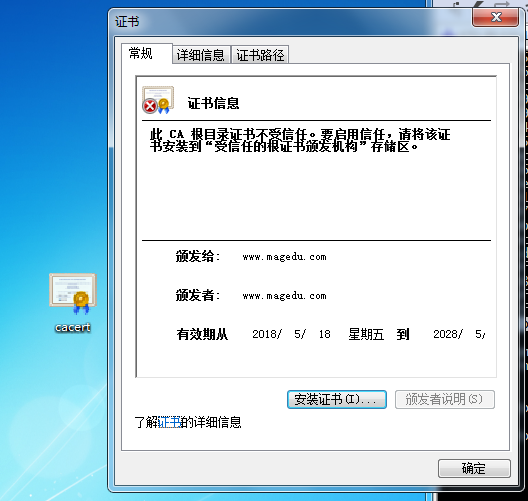Screen dimensions: 528x501
Task: Click the 有效期从 label
Action: coord(202,334)
